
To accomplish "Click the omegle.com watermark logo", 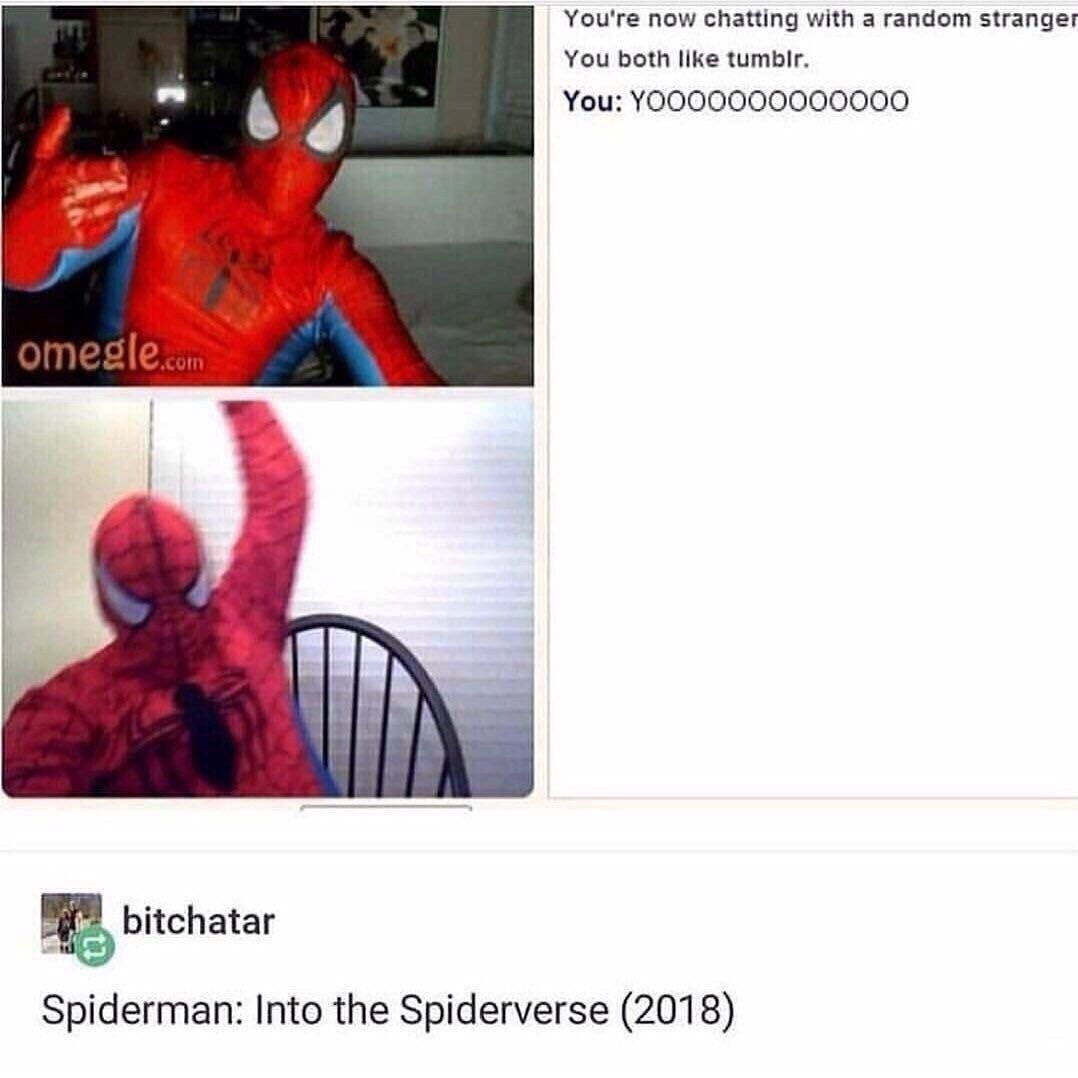I will click(111, 354).
